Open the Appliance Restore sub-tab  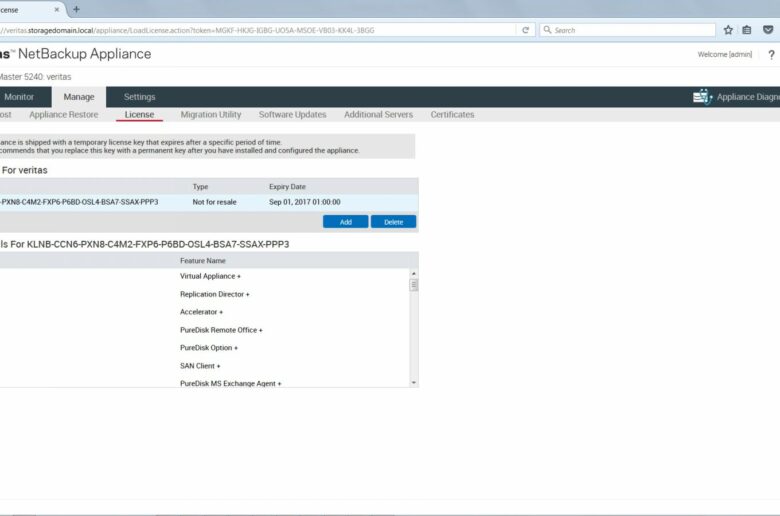coord(64,114)
